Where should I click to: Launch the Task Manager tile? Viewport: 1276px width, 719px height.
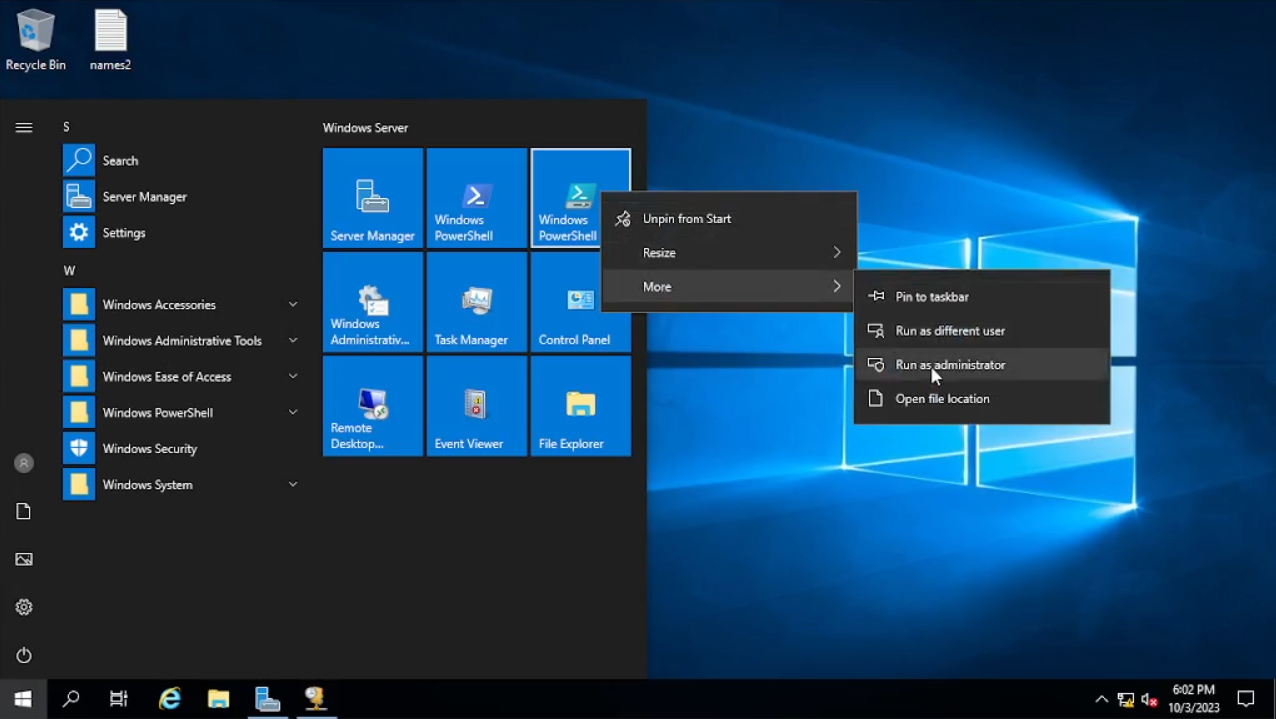[476, 301]
